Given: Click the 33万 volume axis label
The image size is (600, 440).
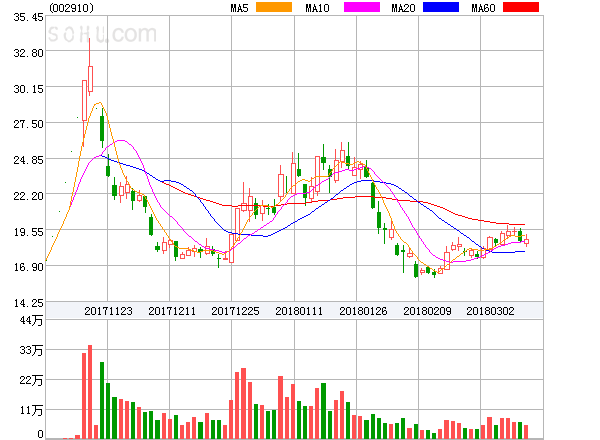Looking at the screenshot, I should point(31,350).
